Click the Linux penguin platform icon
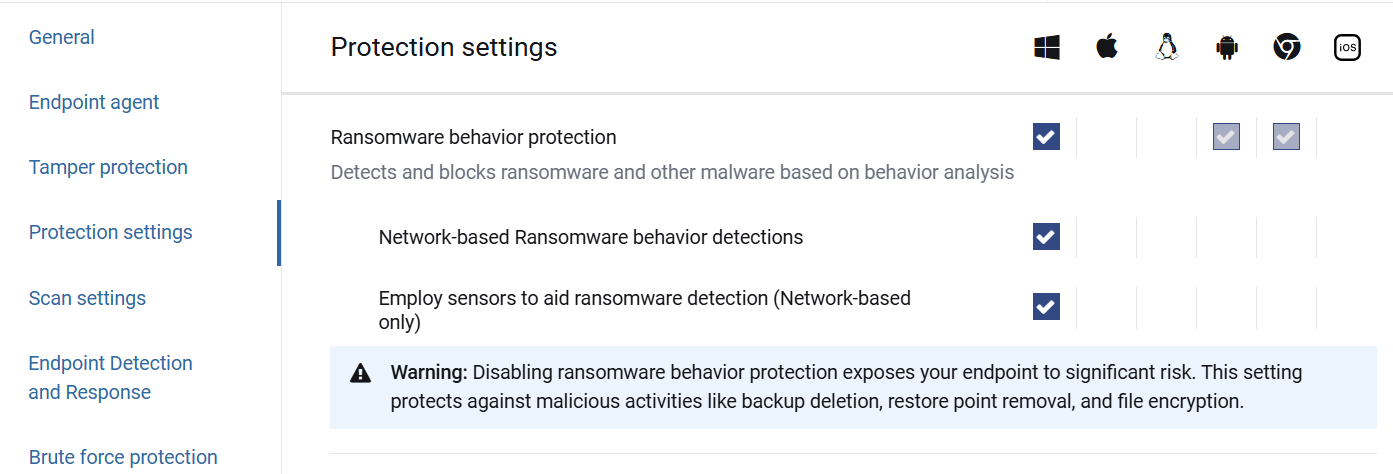The width and height of the screenshot is (1393, 474). coord(1166,47)
